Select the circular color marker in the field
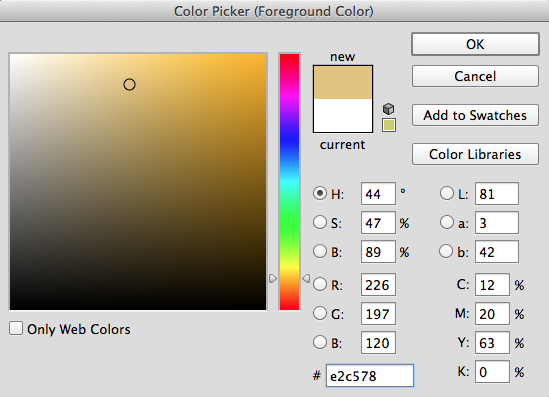Viewport: 549px width, 397px height. [129, 84]
